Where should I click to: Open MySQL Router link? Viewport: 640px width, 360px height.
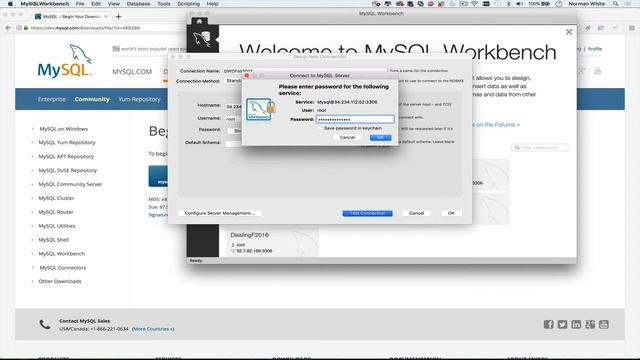click(56, 212)
